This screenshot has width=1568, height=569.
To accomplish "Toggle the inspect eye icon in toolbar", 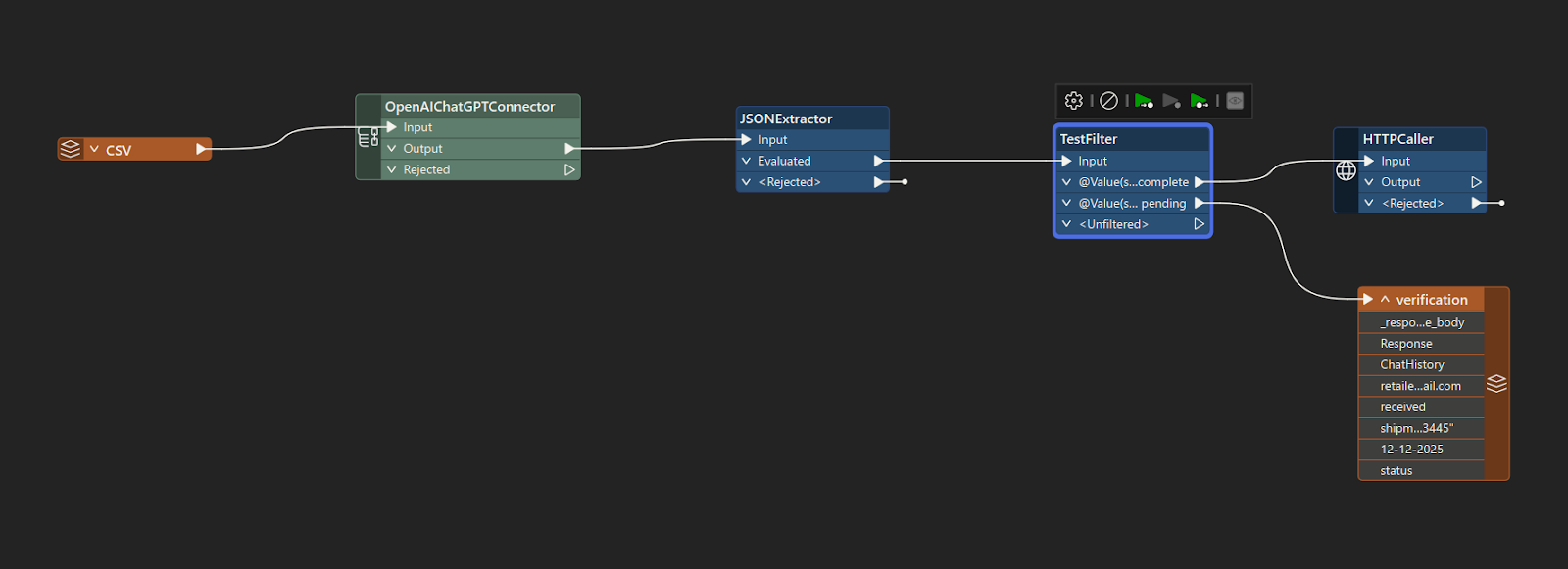I will point(1235,101).
